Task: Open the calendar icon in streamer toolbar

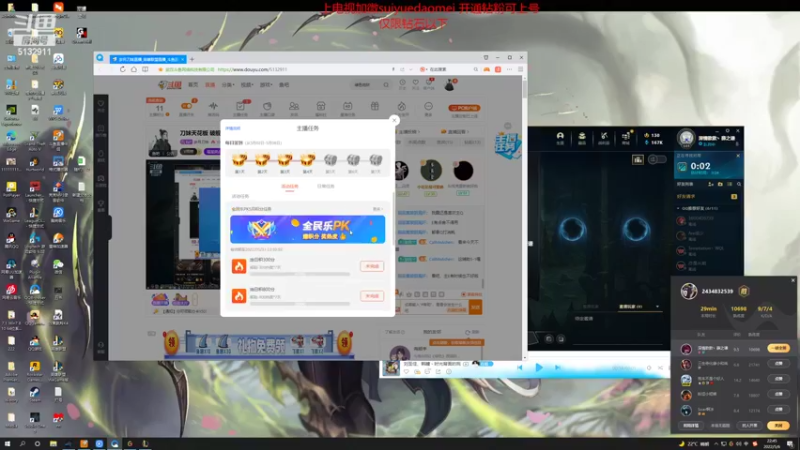Action: [x=347, y=106]
